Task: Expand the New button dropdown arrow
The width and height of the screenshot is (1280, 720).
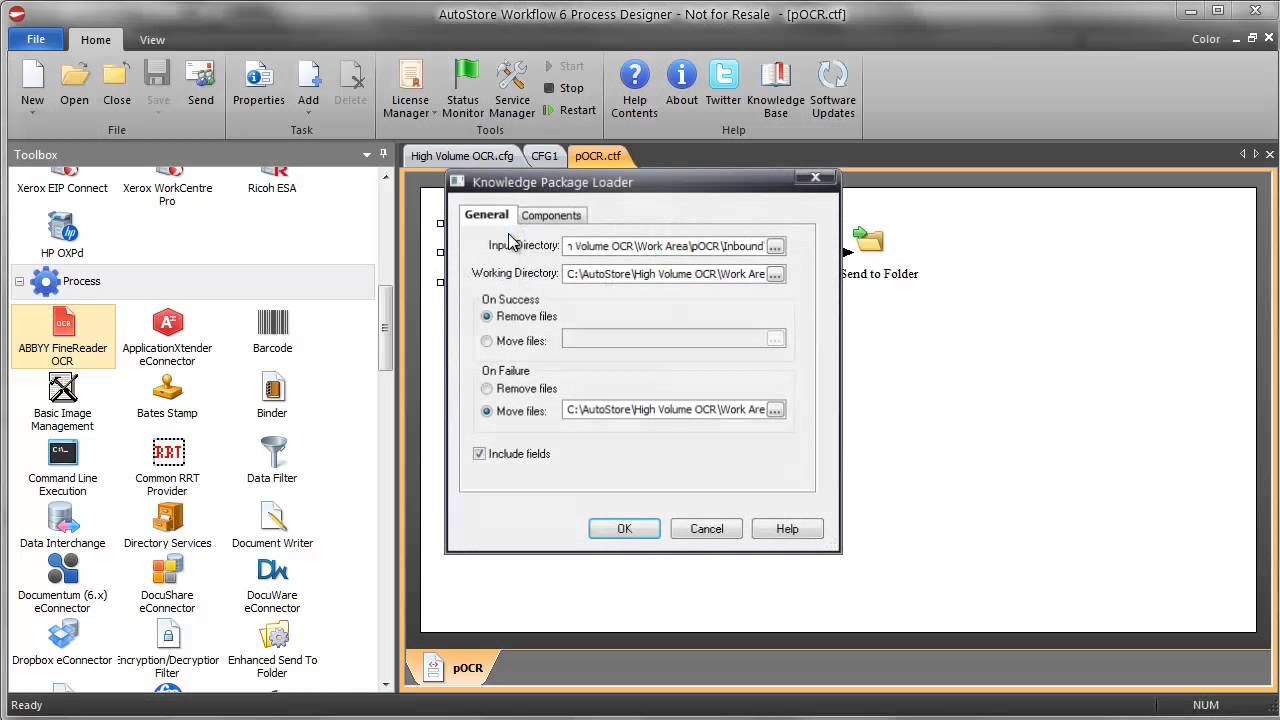Action: click(33, 113)
